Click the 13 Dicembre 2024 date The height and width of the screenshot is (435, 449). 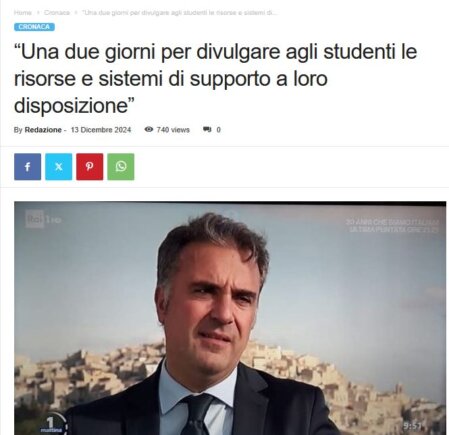[x=101, y=130]
